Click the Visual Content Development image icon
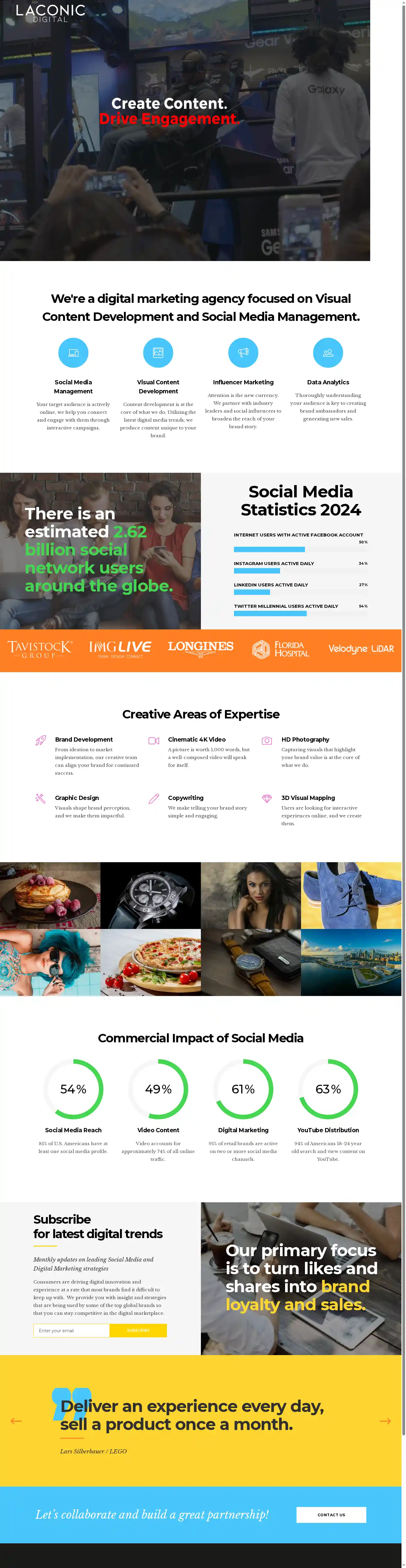Viewport: 406px width, 1568px height. 158,352
